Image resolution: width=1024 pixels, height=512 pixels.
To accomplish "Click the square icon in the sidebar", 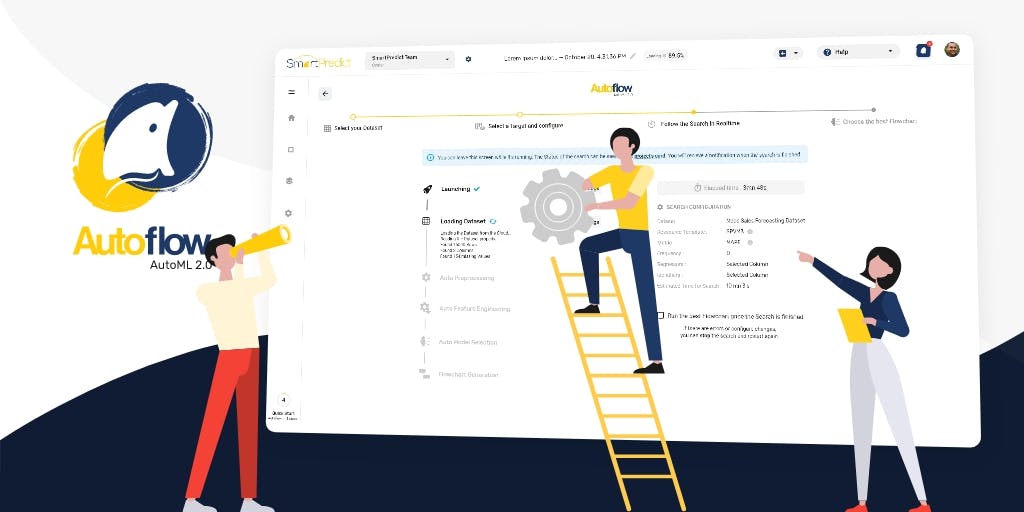I will 291,150.
